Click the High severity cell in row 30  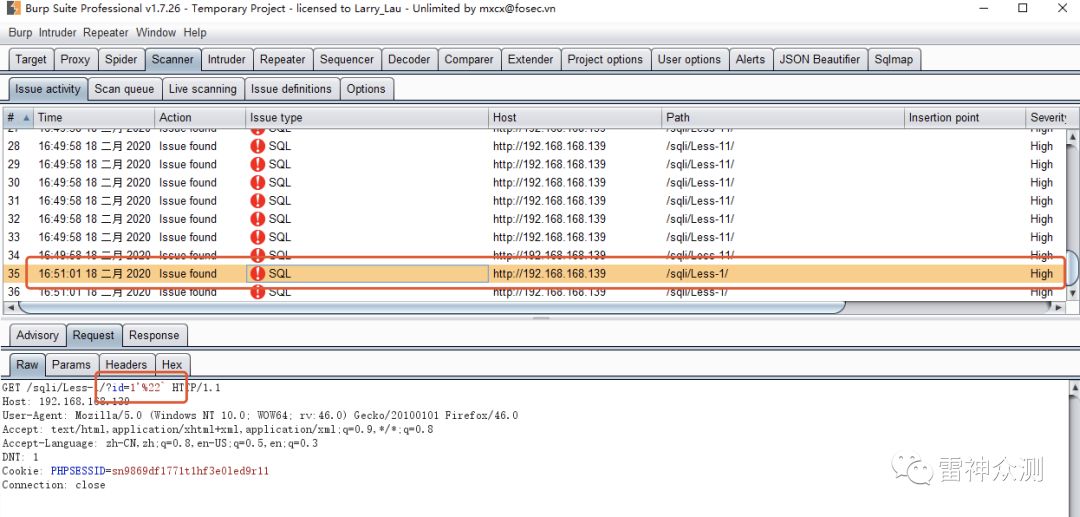[x=1041, y=182]
